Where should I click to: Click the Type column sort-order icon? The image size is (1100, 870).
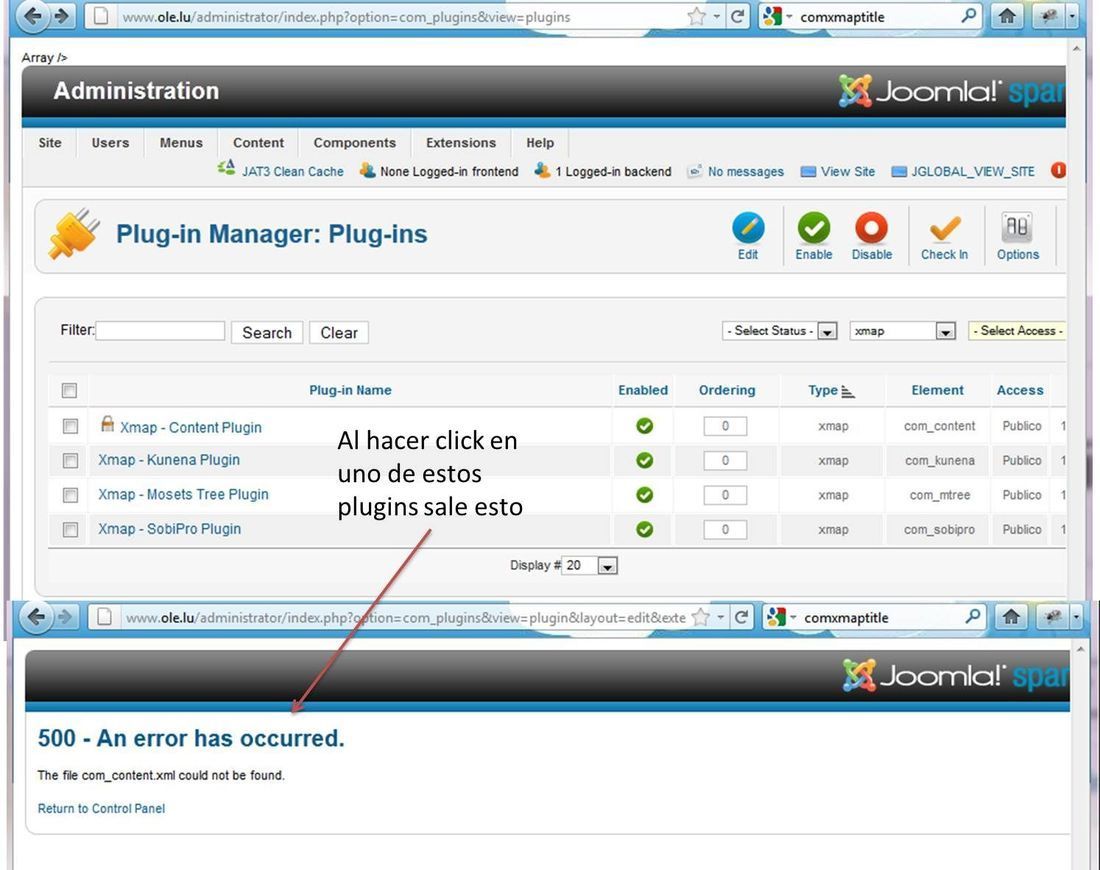(x=847, y=392)
